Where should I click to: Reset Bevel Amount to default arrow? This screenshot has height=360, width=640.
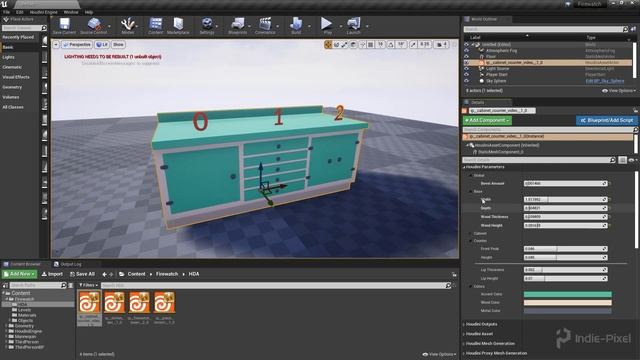[610, 184]
